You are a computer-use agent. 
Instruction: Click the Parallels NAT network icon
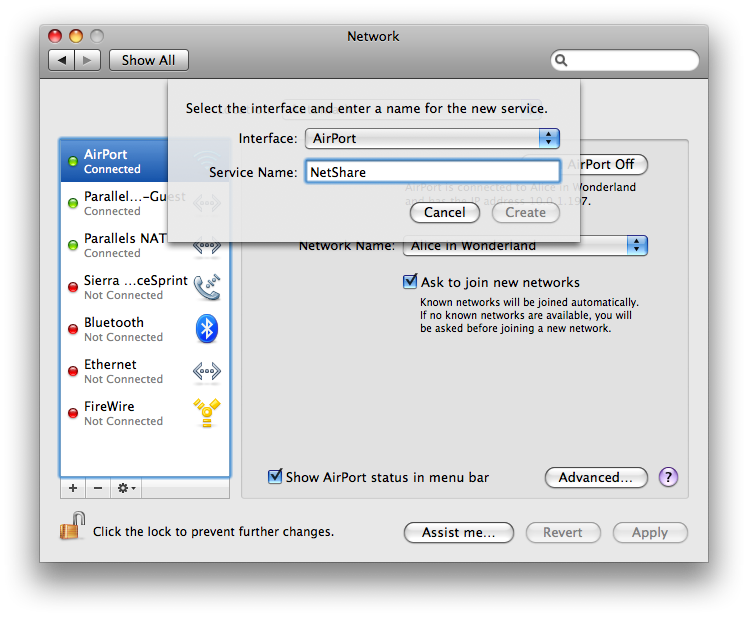(x=207, y=247)
